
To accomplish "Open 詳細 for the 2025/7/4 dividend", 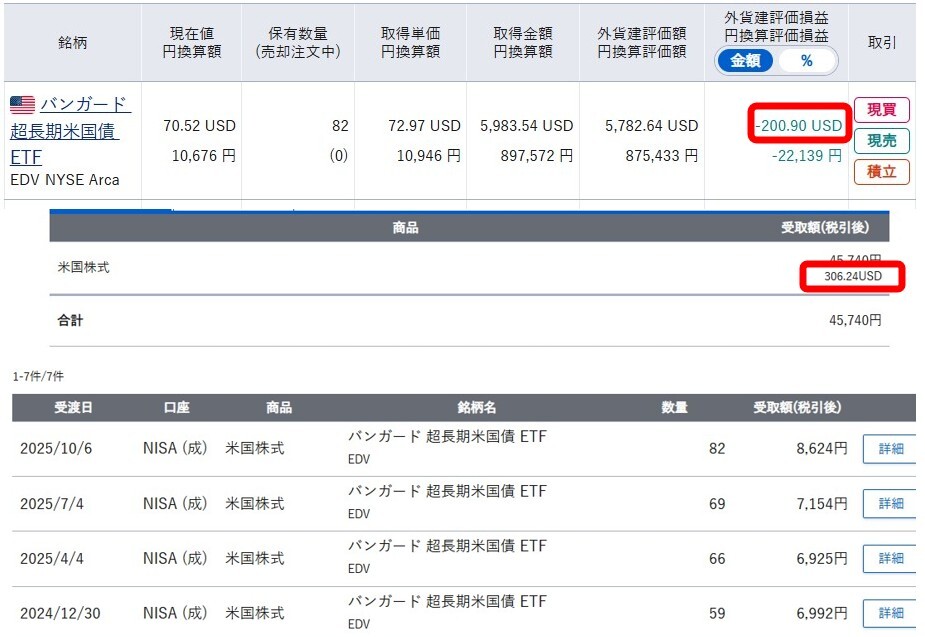I will coord(890,504).
